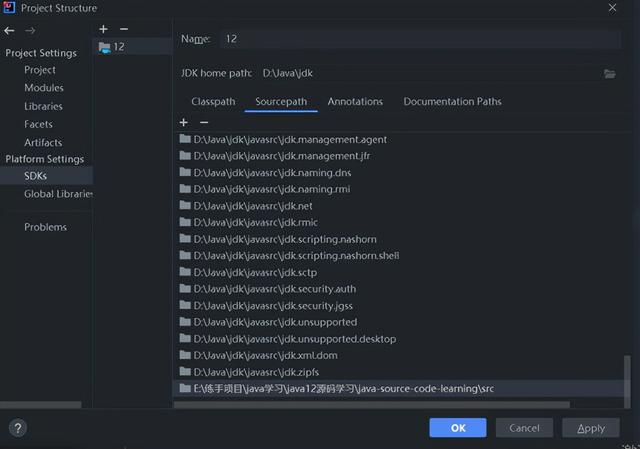Remove the selected source path with the minus icon
This screenshot has height=449, width=640.
coord(204,122)
